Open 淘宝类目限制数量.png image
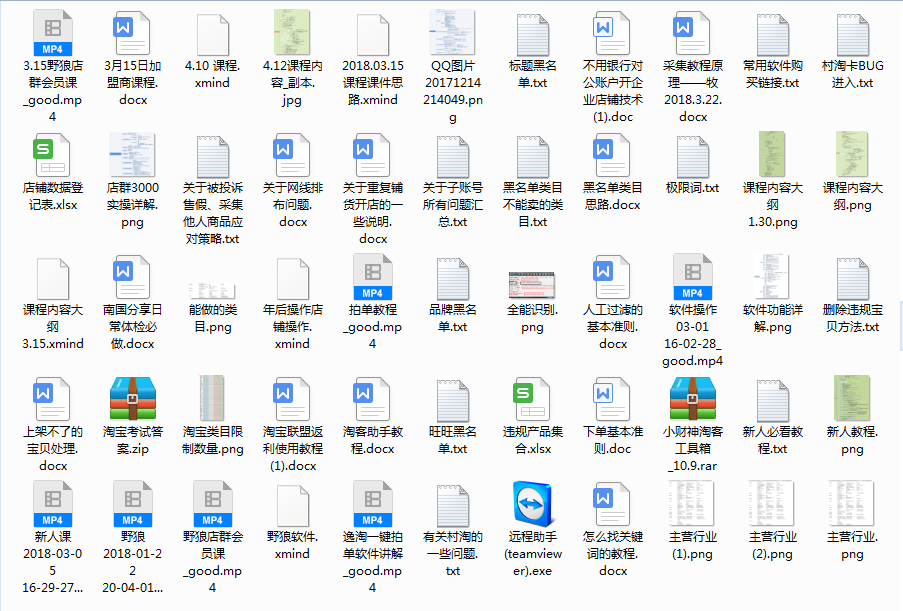Screen dimensions: 903x611 tap(212, 398)
